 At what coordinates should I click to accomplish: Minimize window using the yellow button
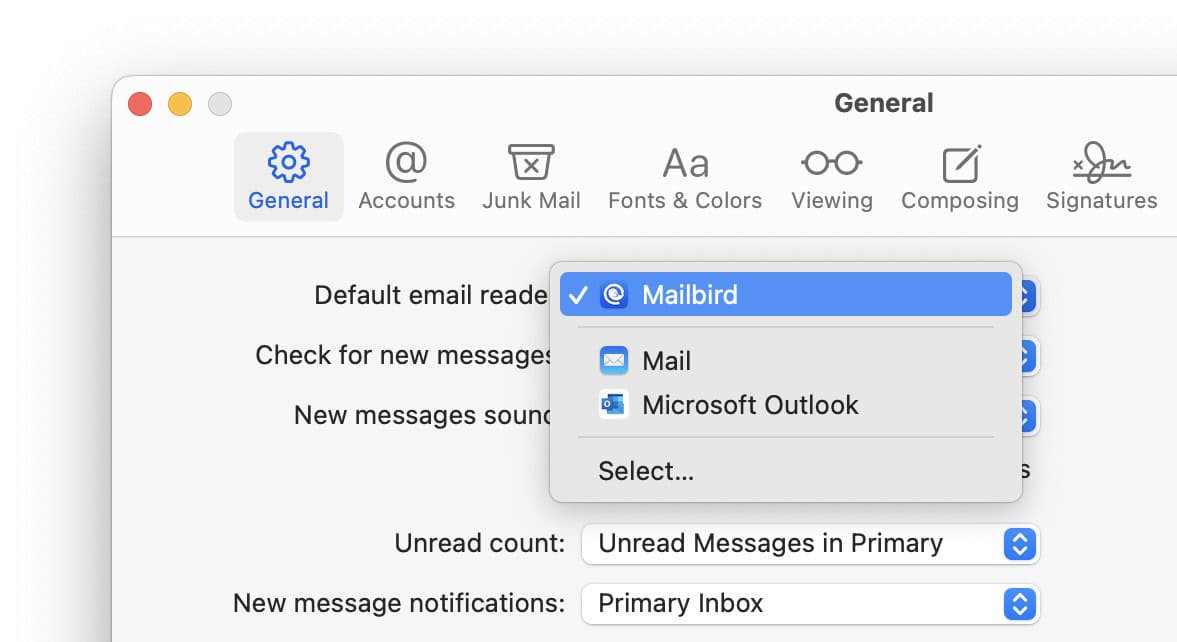click(x=180, y=104)
